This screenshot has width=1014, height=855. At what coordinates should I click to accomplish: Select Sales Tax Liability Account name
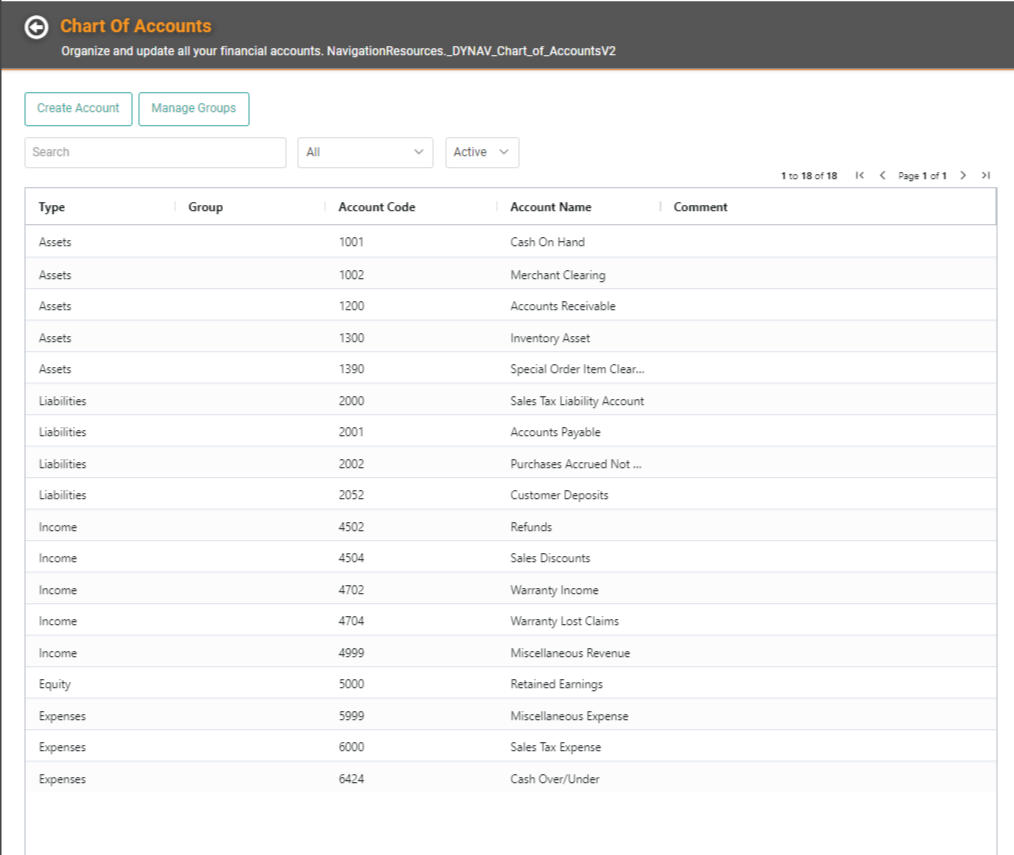click(x=577, y=401)
